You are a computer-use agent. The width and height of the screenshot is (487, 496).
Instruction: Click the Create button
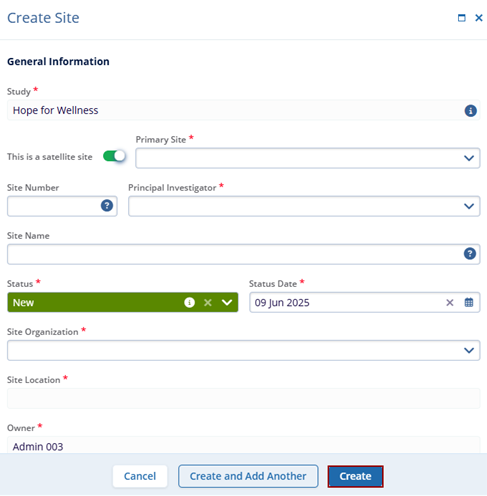pyautogui.click(x=355, y=476)
